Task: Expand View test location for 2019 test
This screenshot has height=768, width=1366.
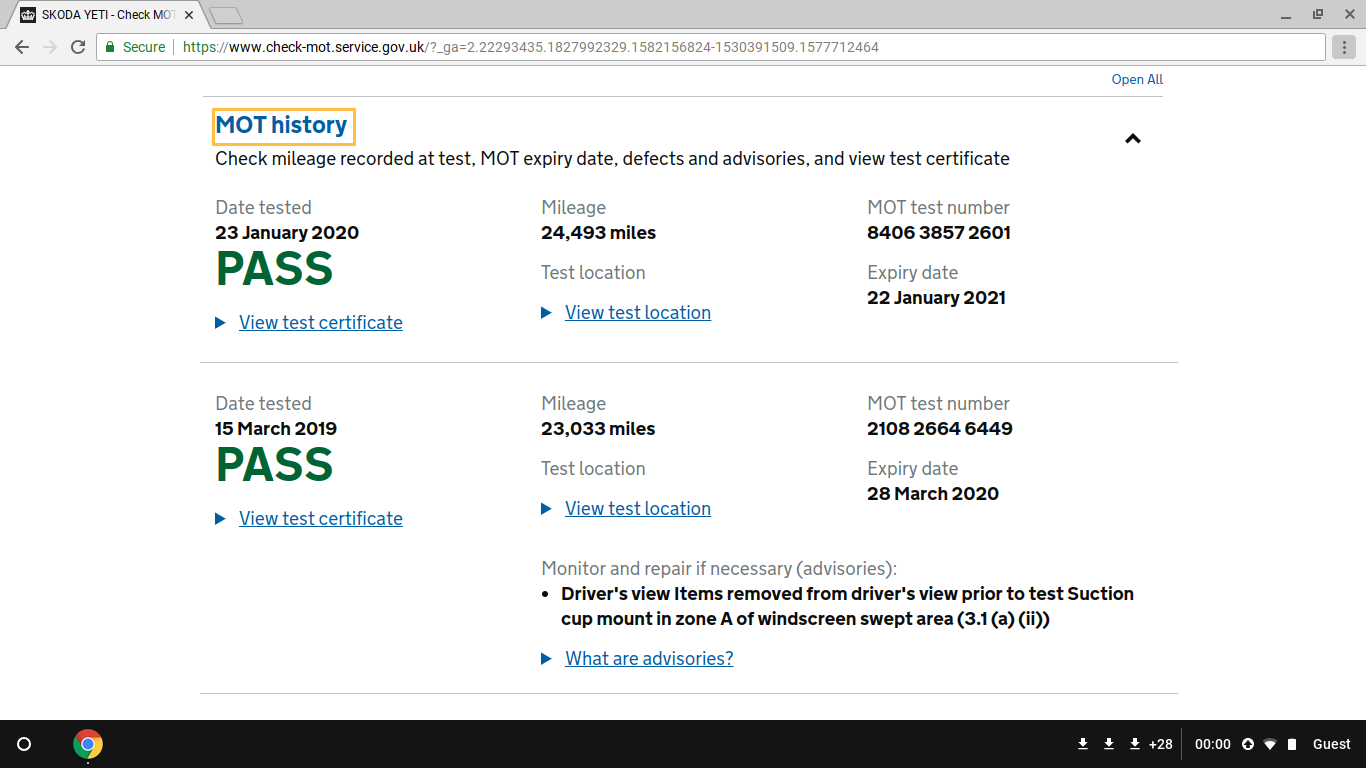Action: pyautogui.click(x=637, y=509)
